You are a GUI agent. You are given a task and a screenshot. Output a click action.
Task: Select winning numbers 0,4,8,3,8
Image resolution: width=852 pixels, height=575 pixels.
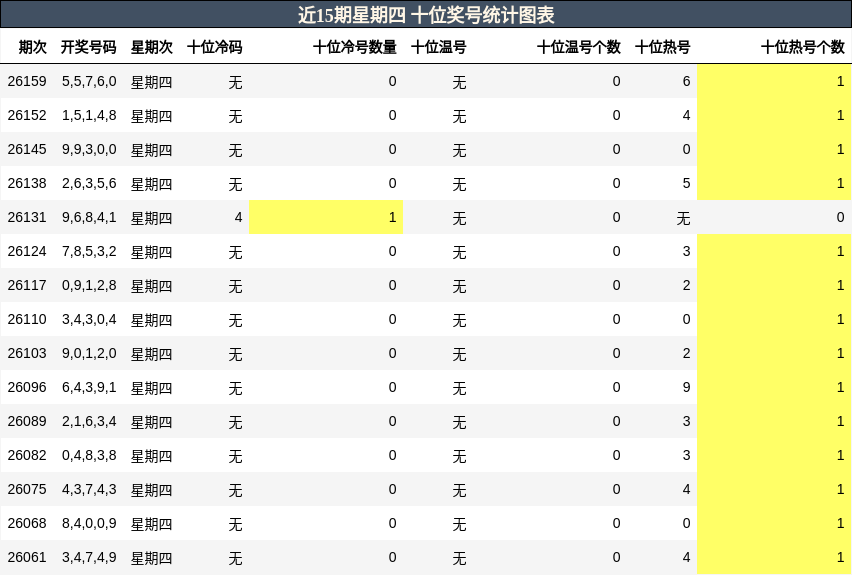click(89, 455)
